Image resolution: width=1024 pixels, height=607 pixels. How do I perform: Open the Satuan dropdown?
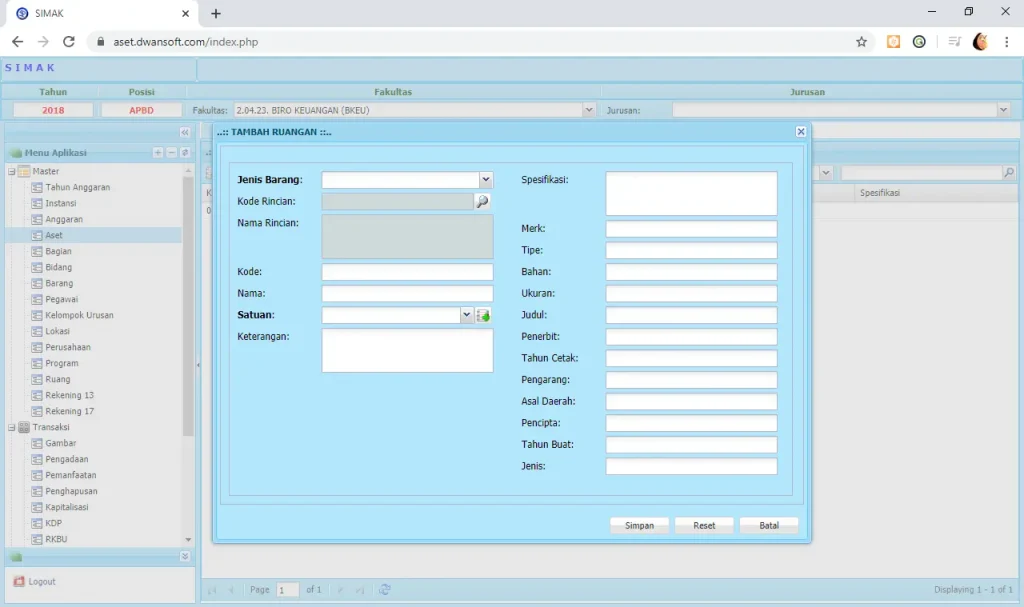click(x=466, y=315)
